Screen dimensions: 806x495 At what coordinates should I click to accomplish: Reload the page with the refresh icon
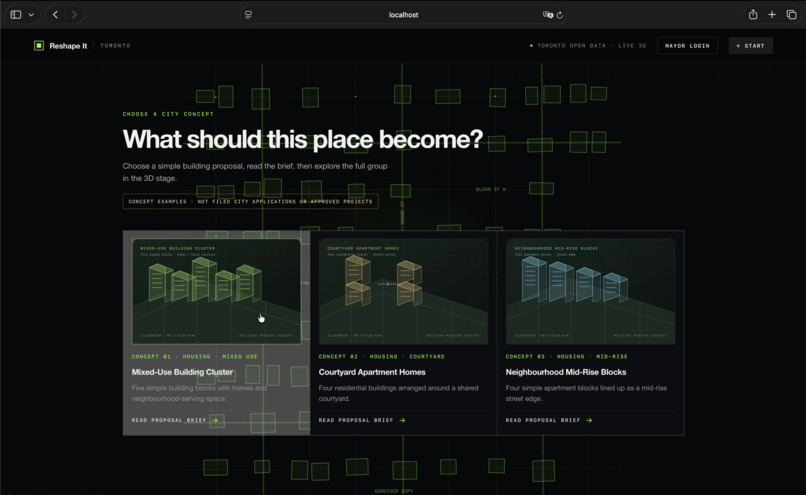pyautogui.click(x=560, y=15)
